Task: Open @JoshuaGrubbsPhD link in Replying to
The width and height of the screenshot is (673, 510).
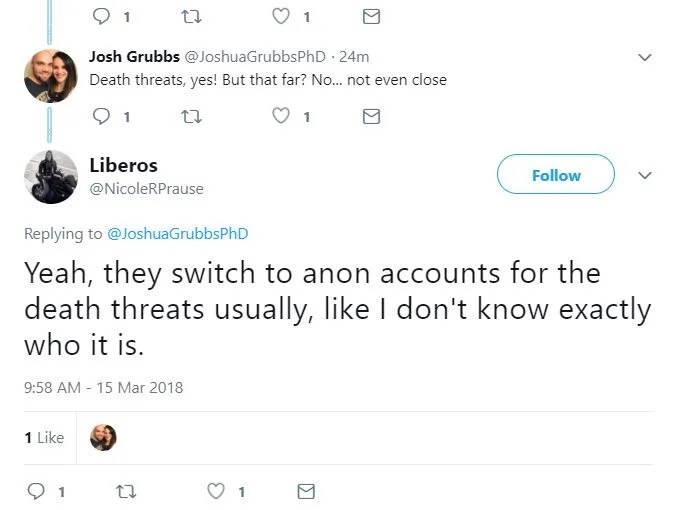Action: [177, 234]
